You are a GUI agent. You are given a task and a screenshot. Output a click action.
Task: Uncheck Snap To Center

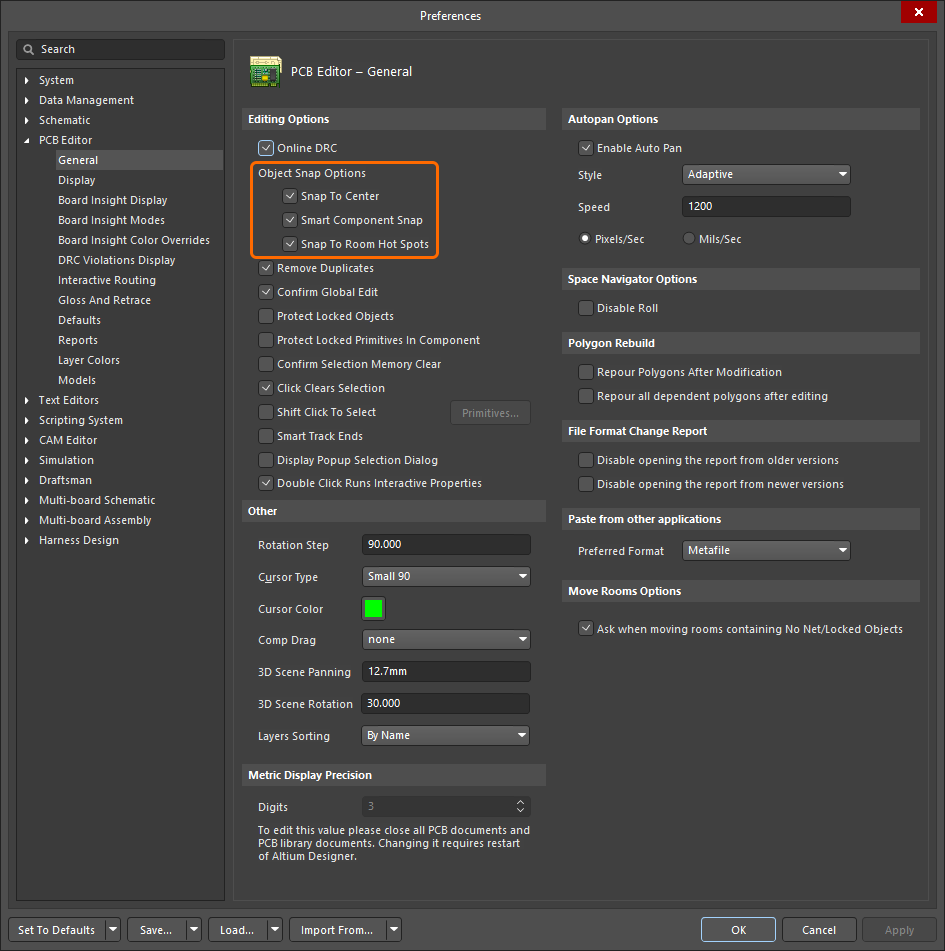coord(290,196)
